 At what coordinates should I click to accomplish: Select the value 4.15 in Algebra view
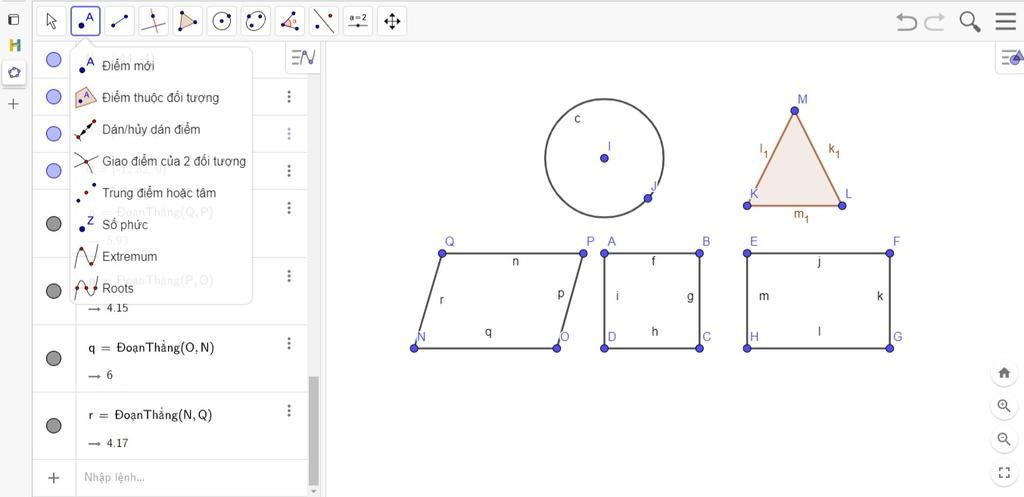click(117, 308)
